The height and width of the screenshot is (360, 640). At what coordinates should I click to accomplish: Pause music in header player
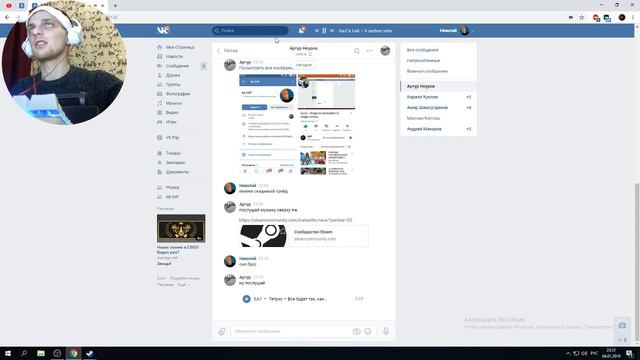point(324,31)
